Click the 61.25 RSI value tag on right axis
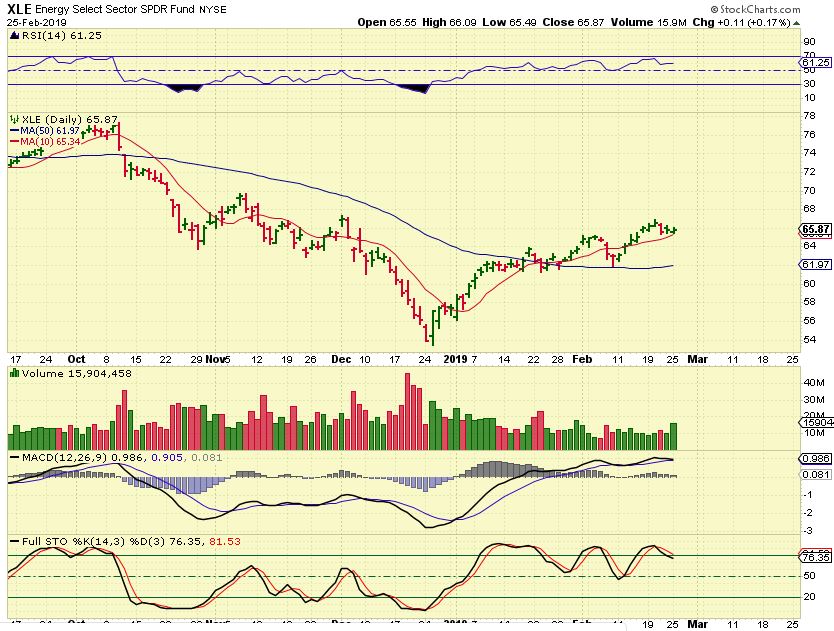This screenshot has height=631, width=834. [x=815, y=63]
